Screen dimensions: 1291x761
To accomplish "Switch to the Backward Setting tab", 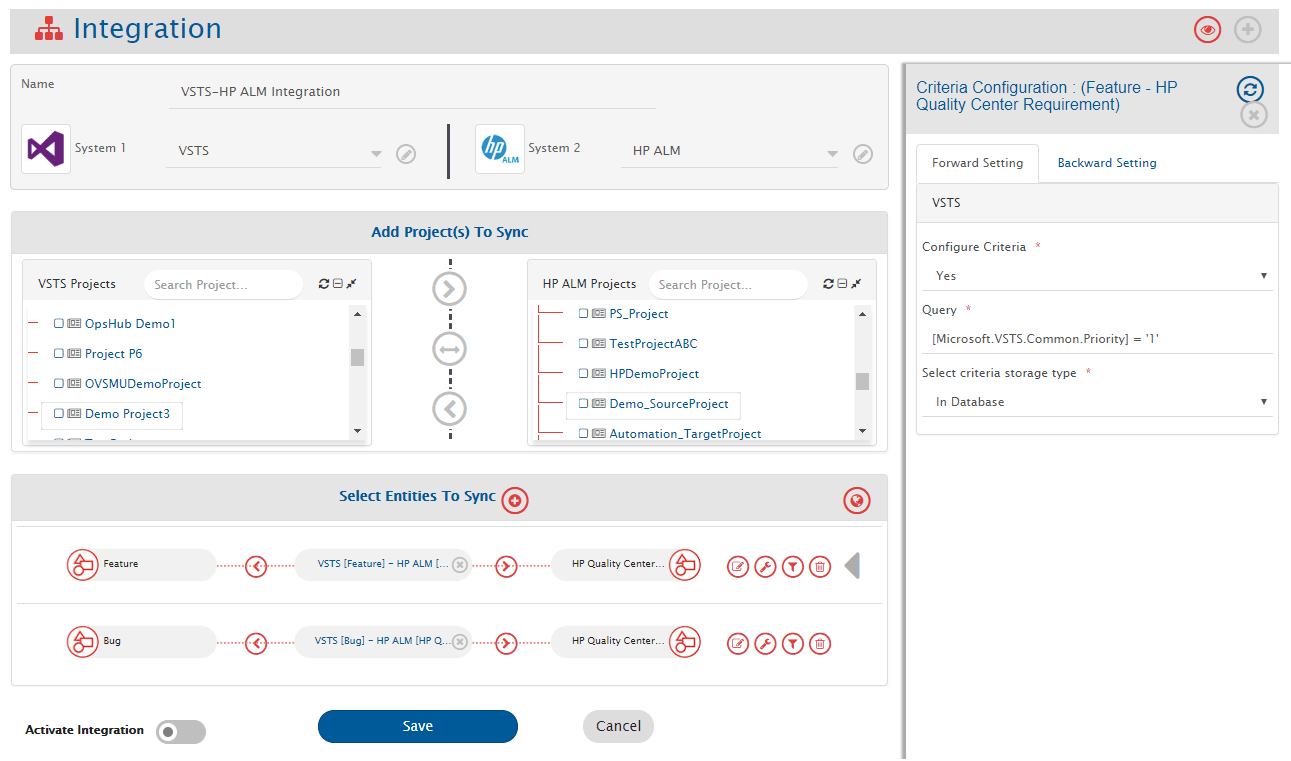I will click(1106, 163).
